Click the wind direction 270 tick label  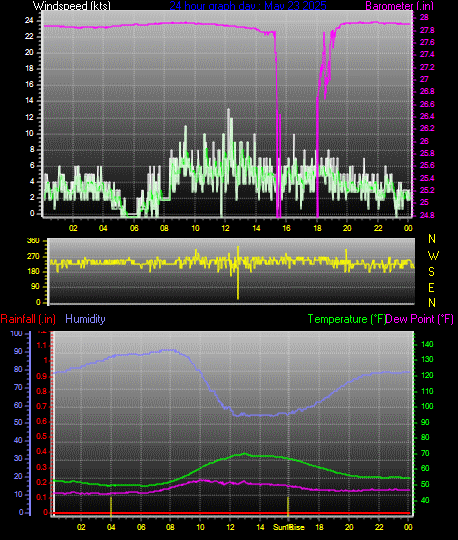tap(33, 257)
